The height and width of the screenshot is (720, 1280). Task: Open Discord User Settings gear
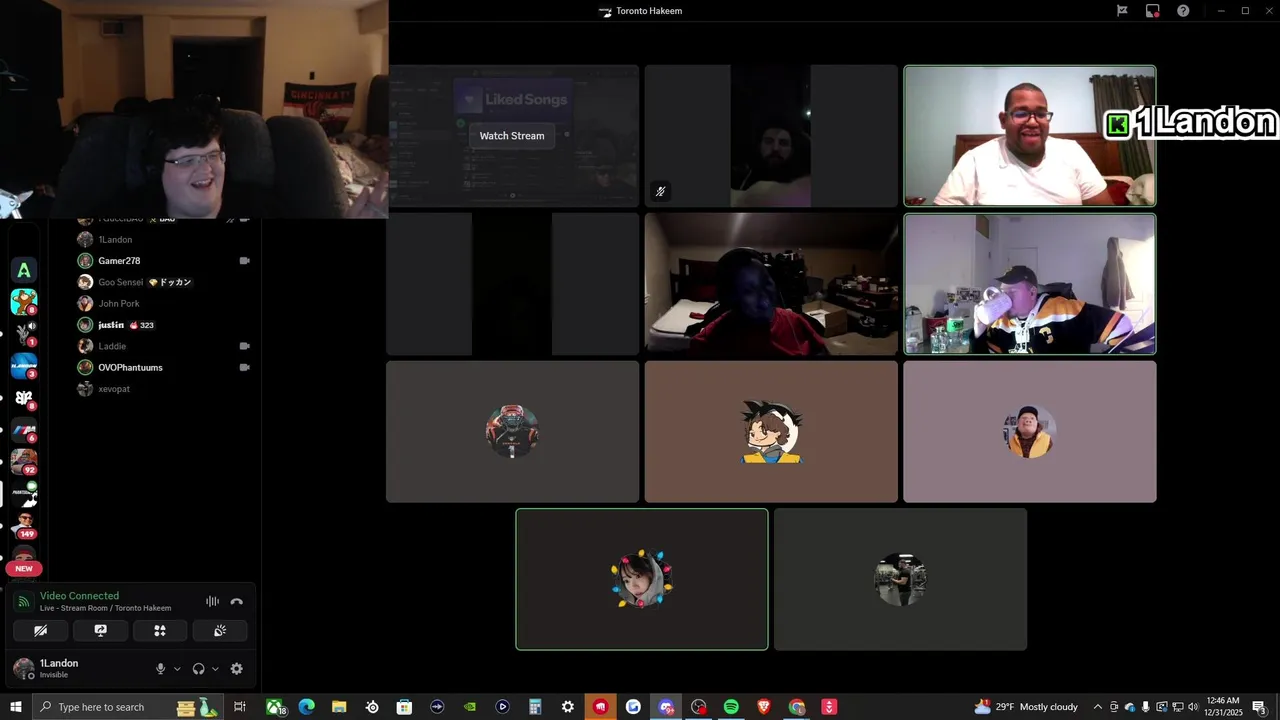click(237, 669)
